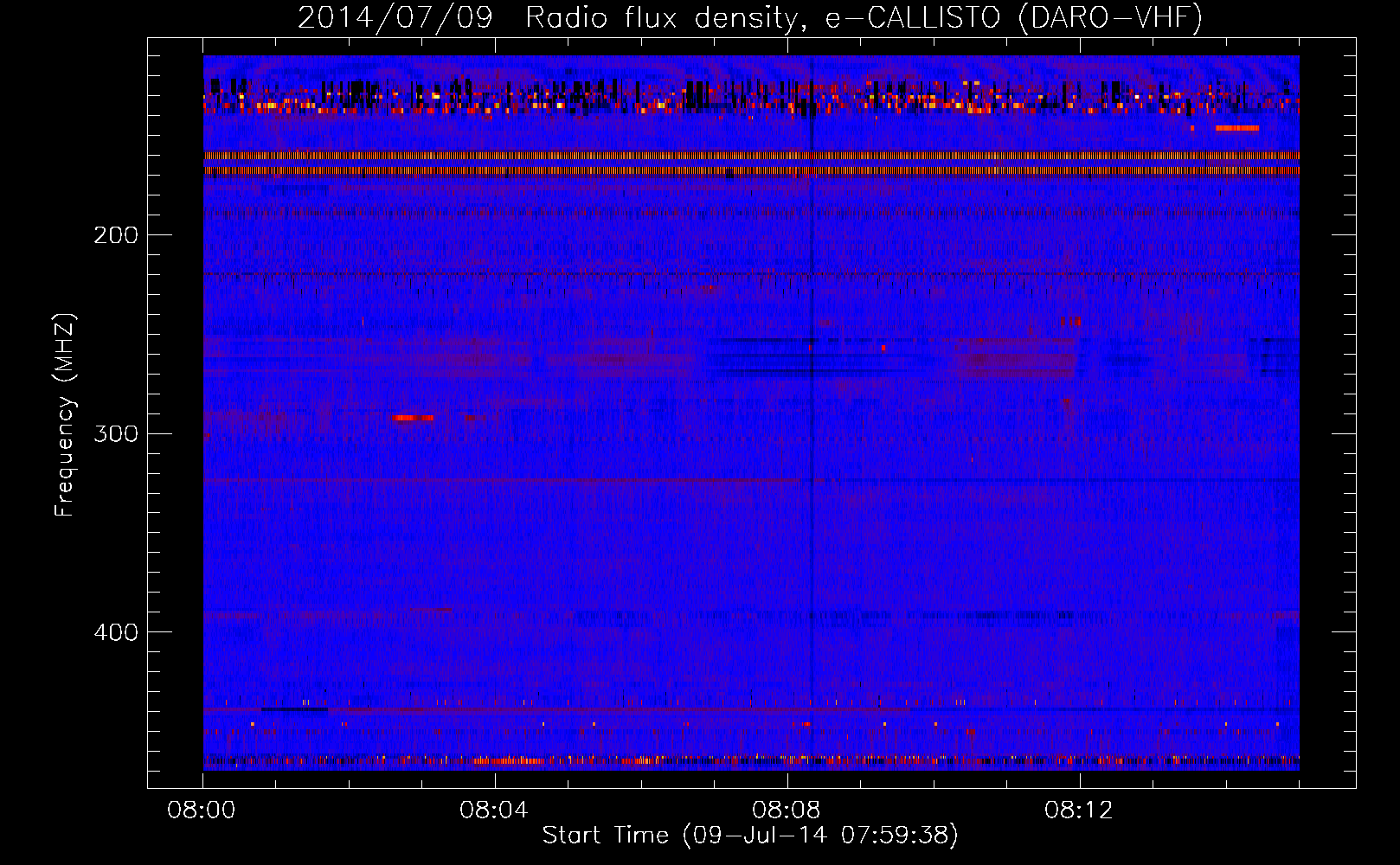Click the 08:04 time tick label
Viewport: 1400px width, 865px height.
pyautogui.click(x=494, y=811)
